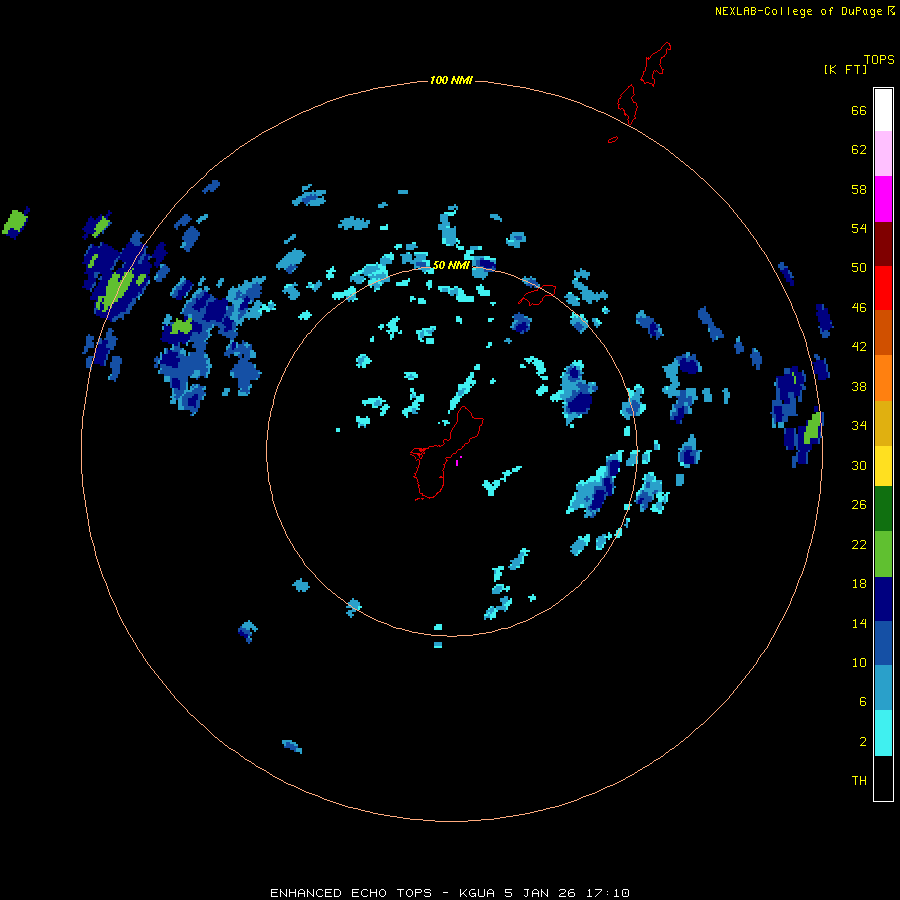Click the 'TOPS' legend title
Viewport: 900px width, 900px height.
pos(879,60)
